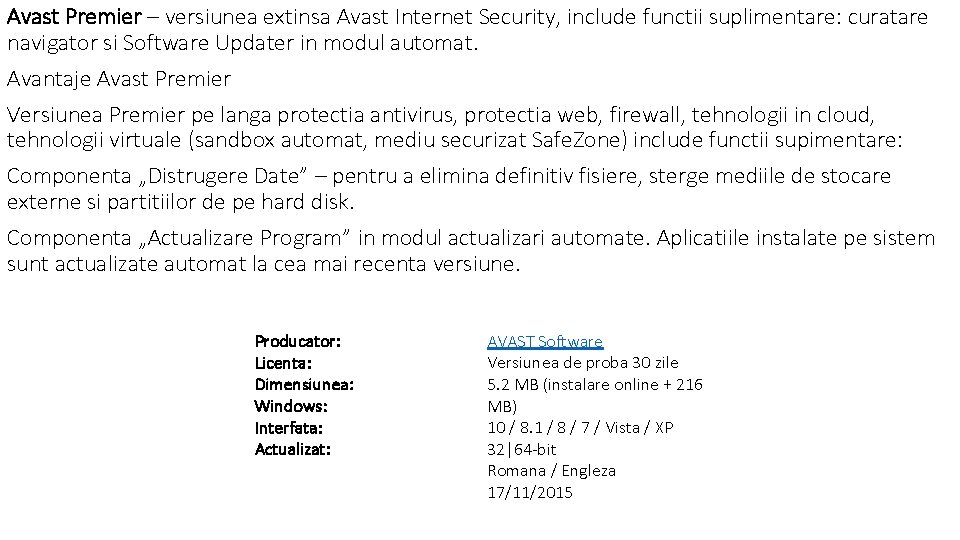
Task: Click the date 17/11/2015
Action: tap(530, 492)
